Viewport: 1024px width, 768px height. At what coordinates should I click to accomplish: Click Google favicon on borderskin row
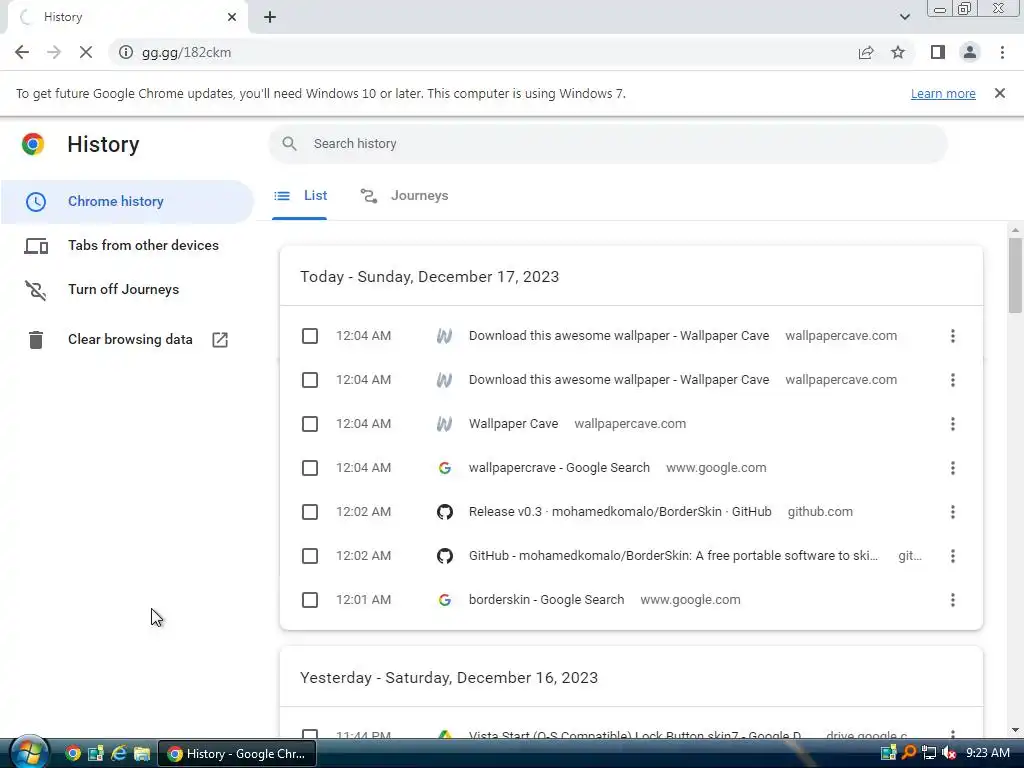[x=445, y=600]
